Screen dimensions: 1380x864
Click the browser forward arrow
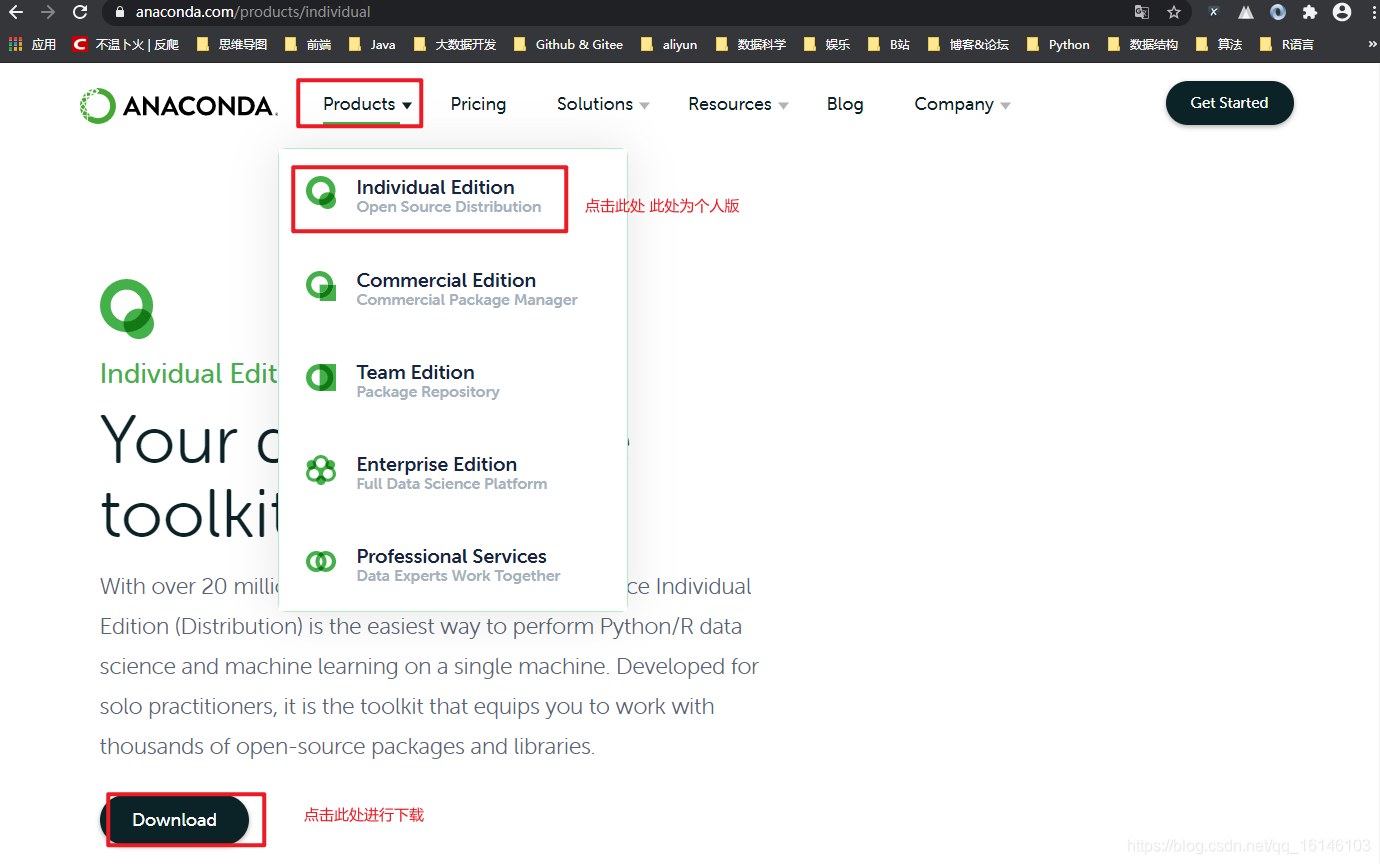click(x=48, y=12)
